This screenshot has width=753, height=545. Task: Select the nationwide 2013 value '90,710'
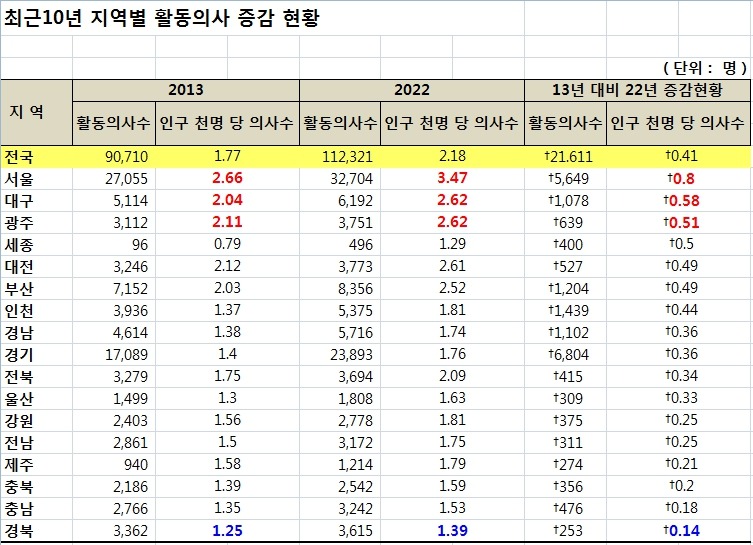pos(127,157)
